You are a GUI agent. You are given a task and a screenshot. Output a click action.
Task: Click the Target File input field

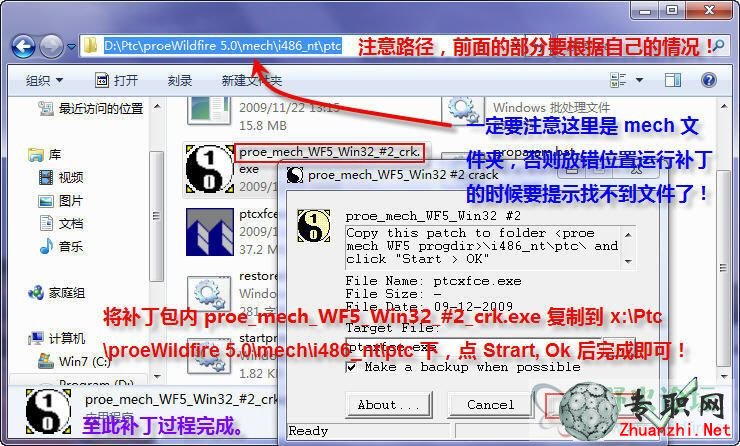pos(473,348)
